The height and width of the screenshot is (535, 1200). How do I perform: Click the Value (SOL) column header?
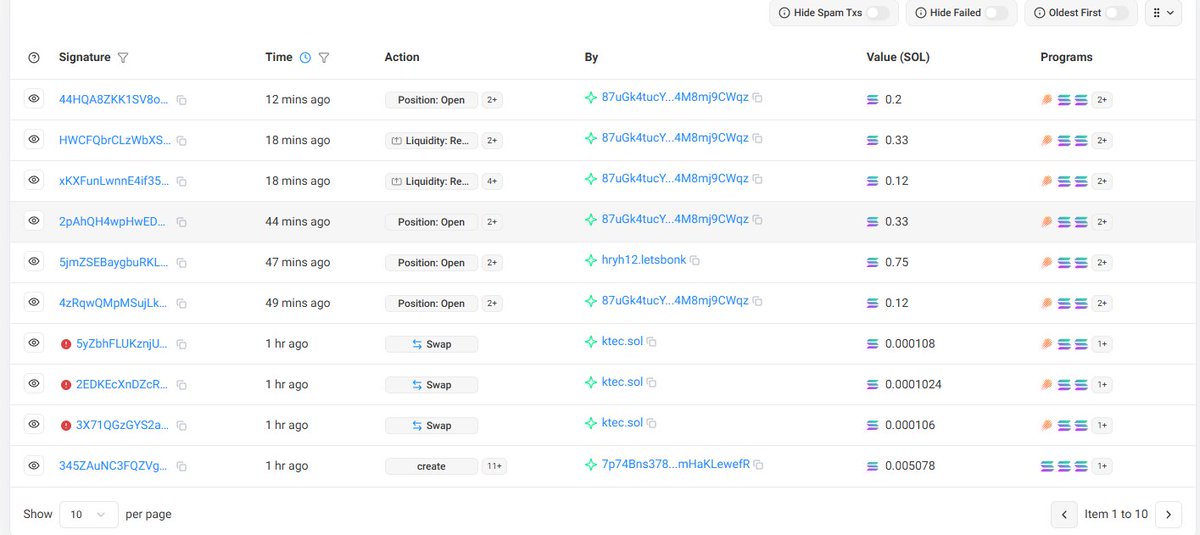coord(898,58)
